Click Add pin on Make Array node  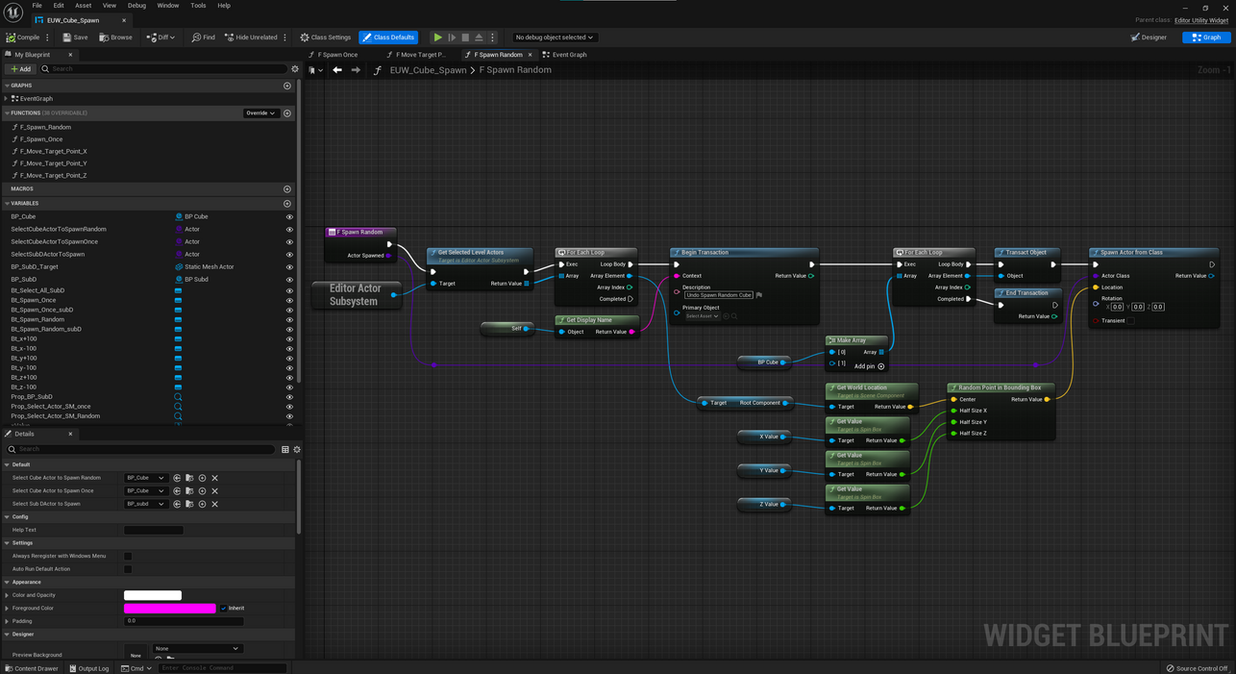tap(869, 366)
